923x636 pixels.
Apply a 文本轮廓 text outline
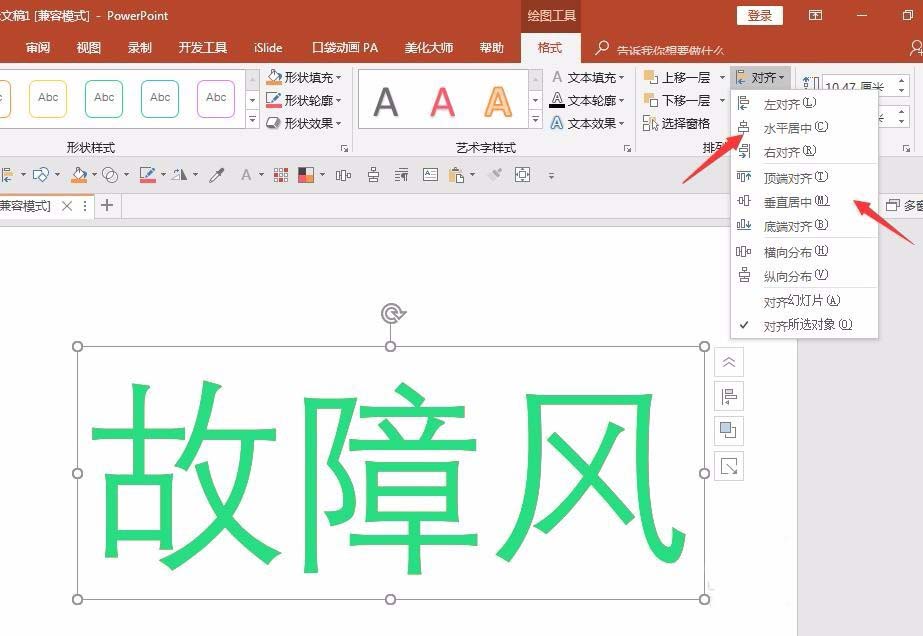[586, 99]
